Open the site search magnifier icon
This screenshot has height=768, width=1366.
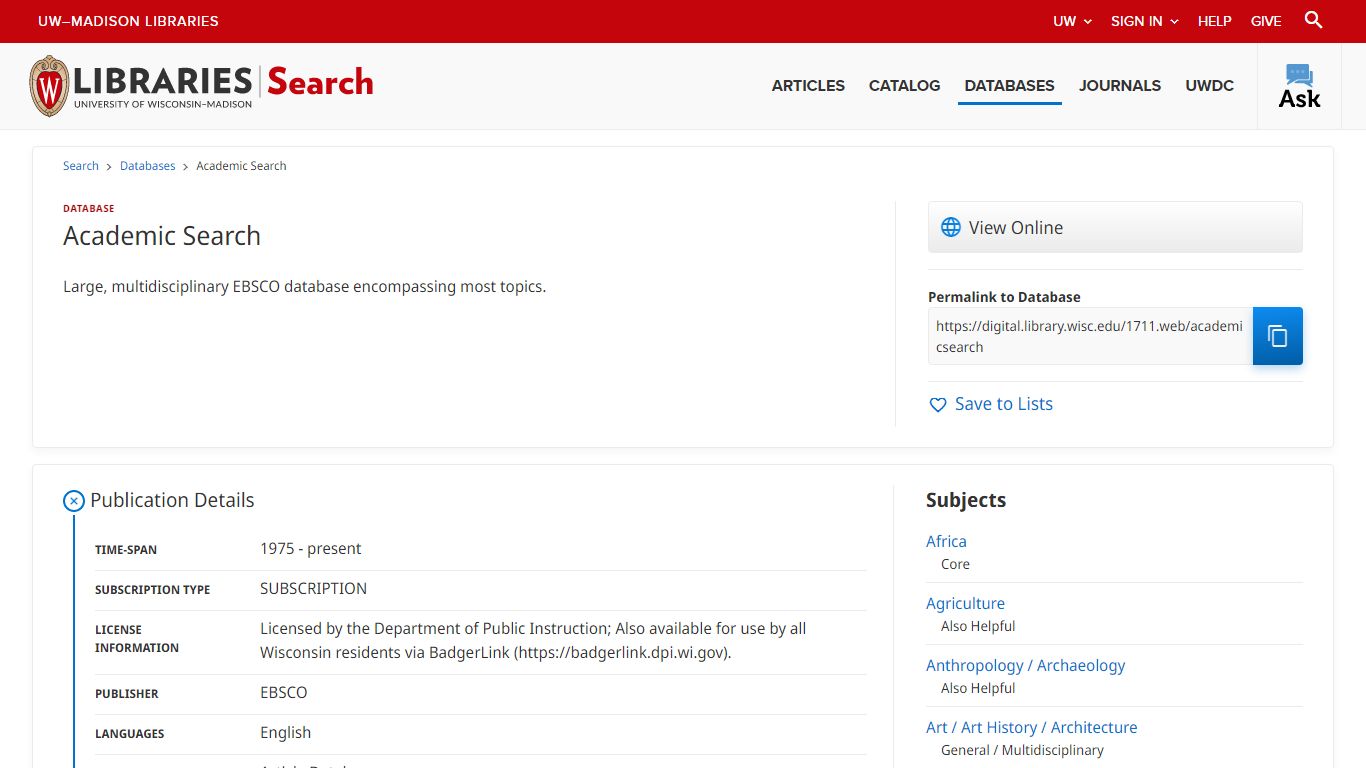(1314, 20)
